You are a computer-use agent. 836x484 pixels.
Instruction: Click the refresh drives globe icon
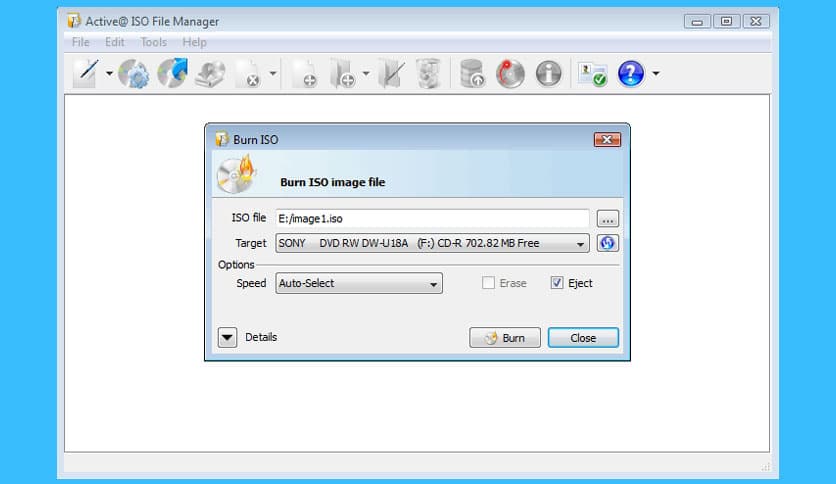607,243
